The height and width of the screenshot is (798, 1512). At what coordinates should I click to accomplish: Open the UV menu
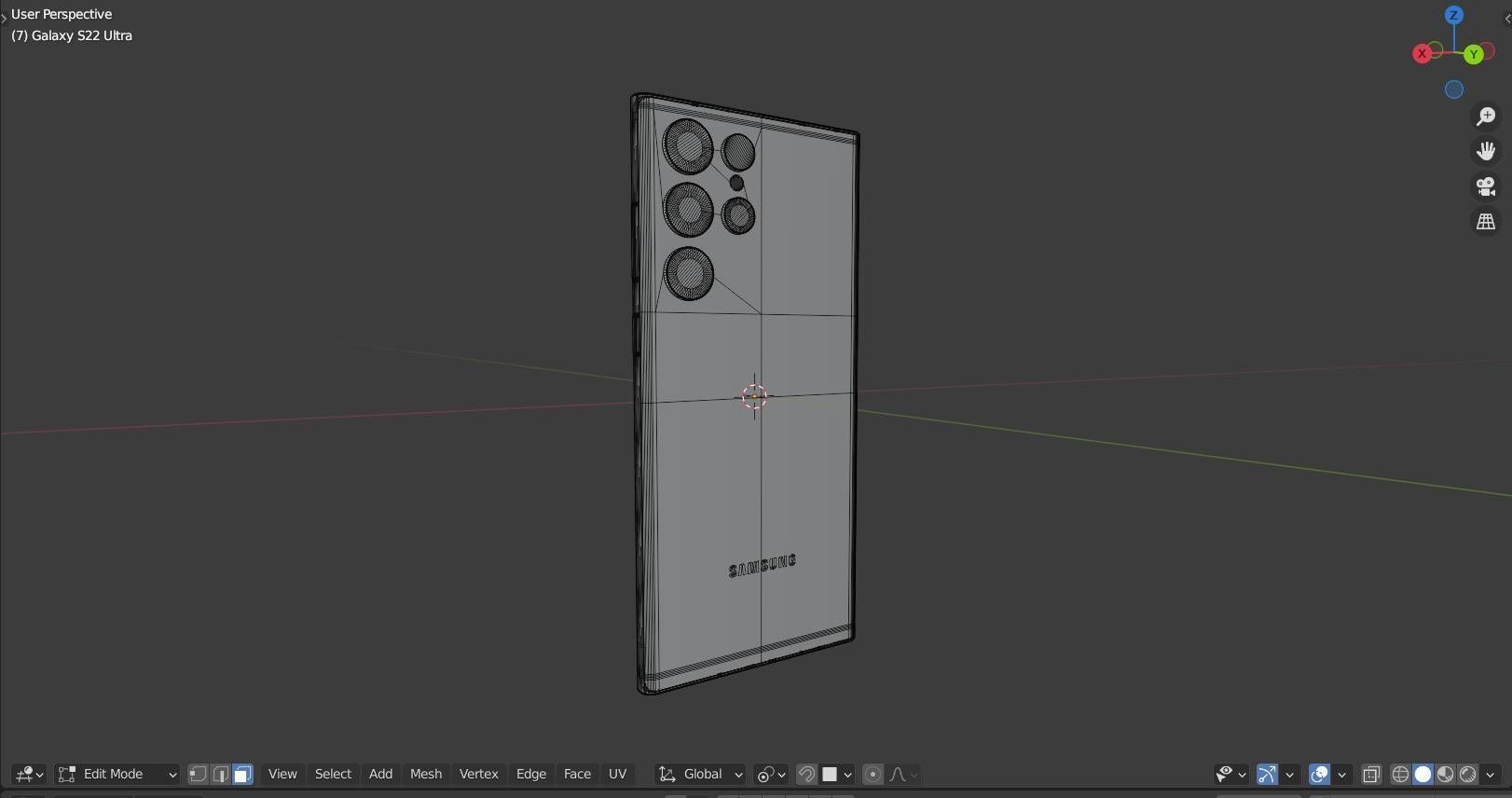[617, 774]
